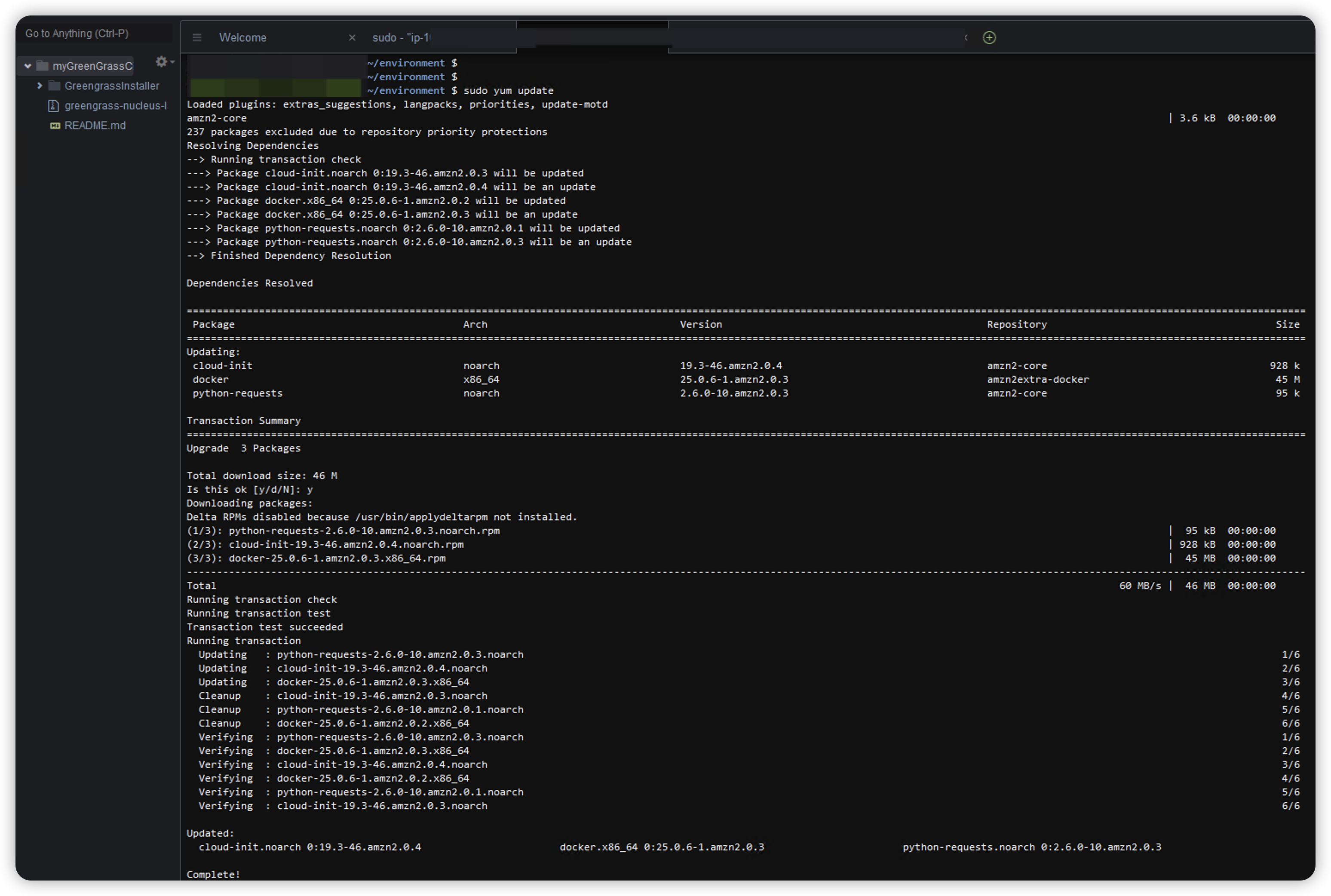Viewport: 1331px width, 896px height.
Task: Click the greengrass-nucleus archive file icon
Action: coord(54,106)
